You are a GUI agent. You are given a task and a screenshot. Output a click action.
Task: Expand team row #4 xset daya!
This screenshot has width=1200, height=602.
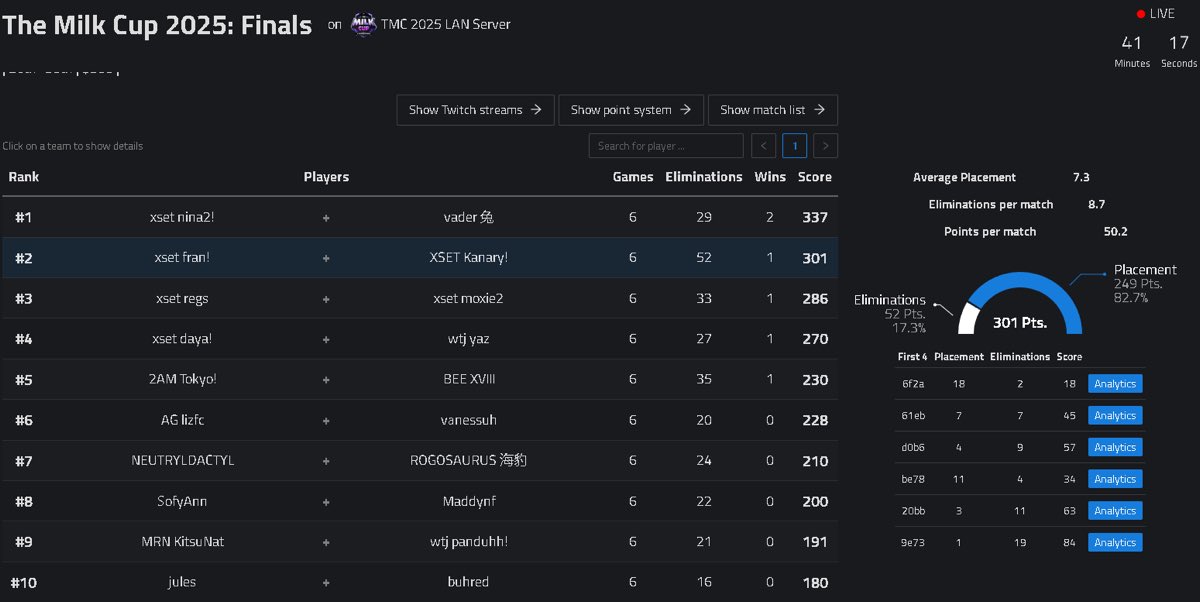pos(420,339)
